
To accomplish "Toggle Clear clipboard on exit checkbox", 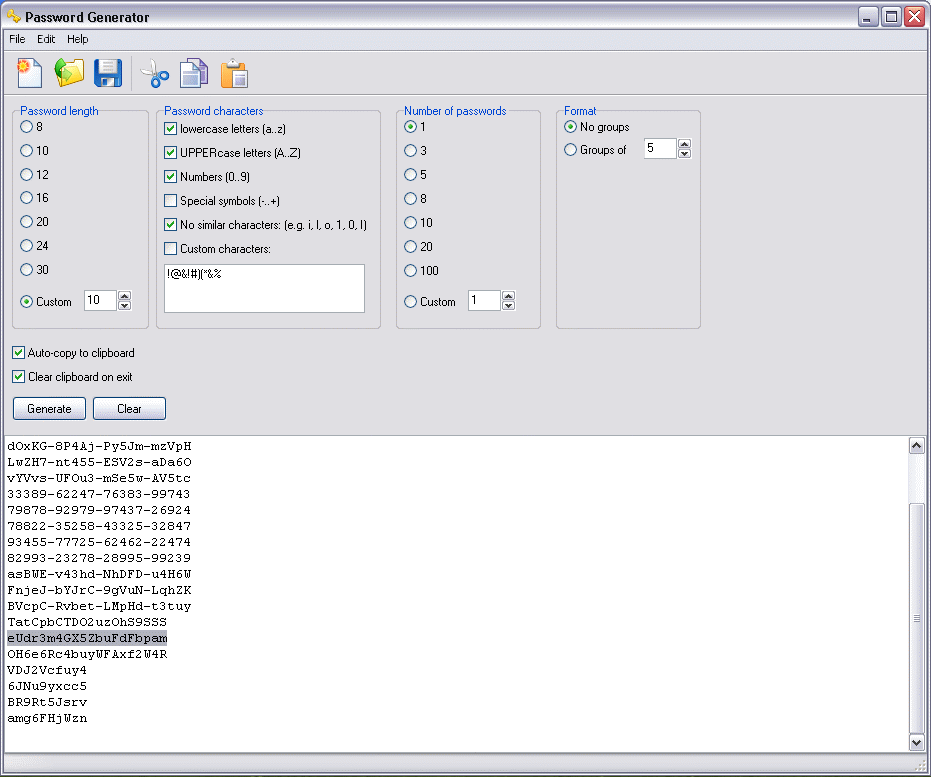I will pos(18,376).
